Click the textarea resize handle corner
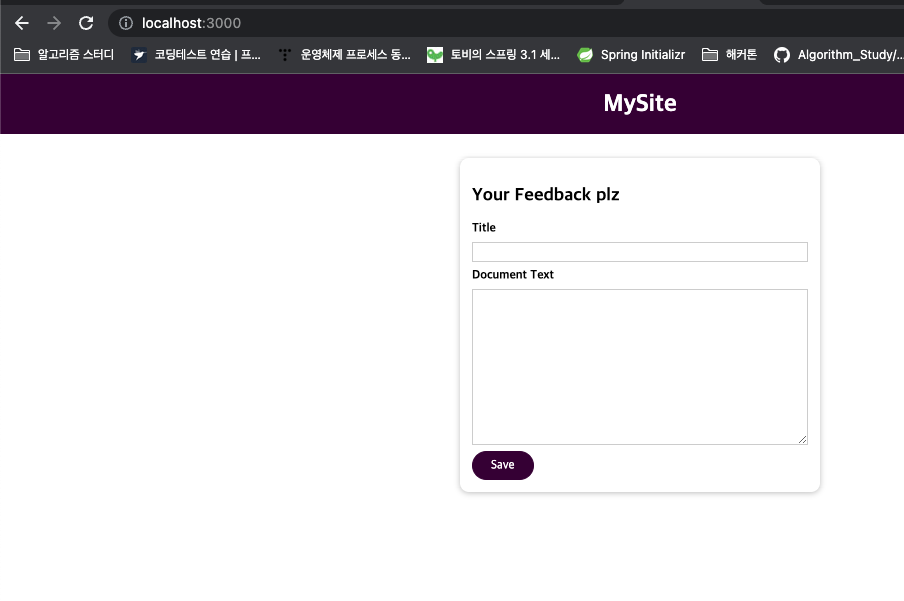The image size is (904, 601). [x=802, y=440]
